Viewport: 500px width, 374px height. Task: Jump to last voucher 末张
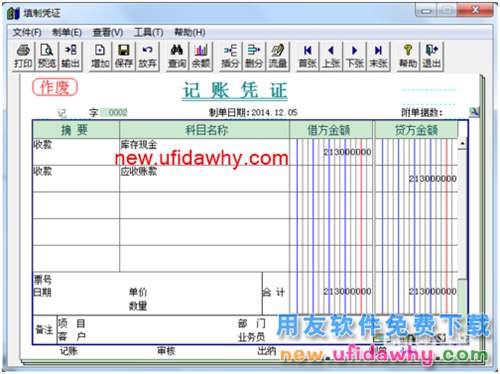[x=378, y=56]
